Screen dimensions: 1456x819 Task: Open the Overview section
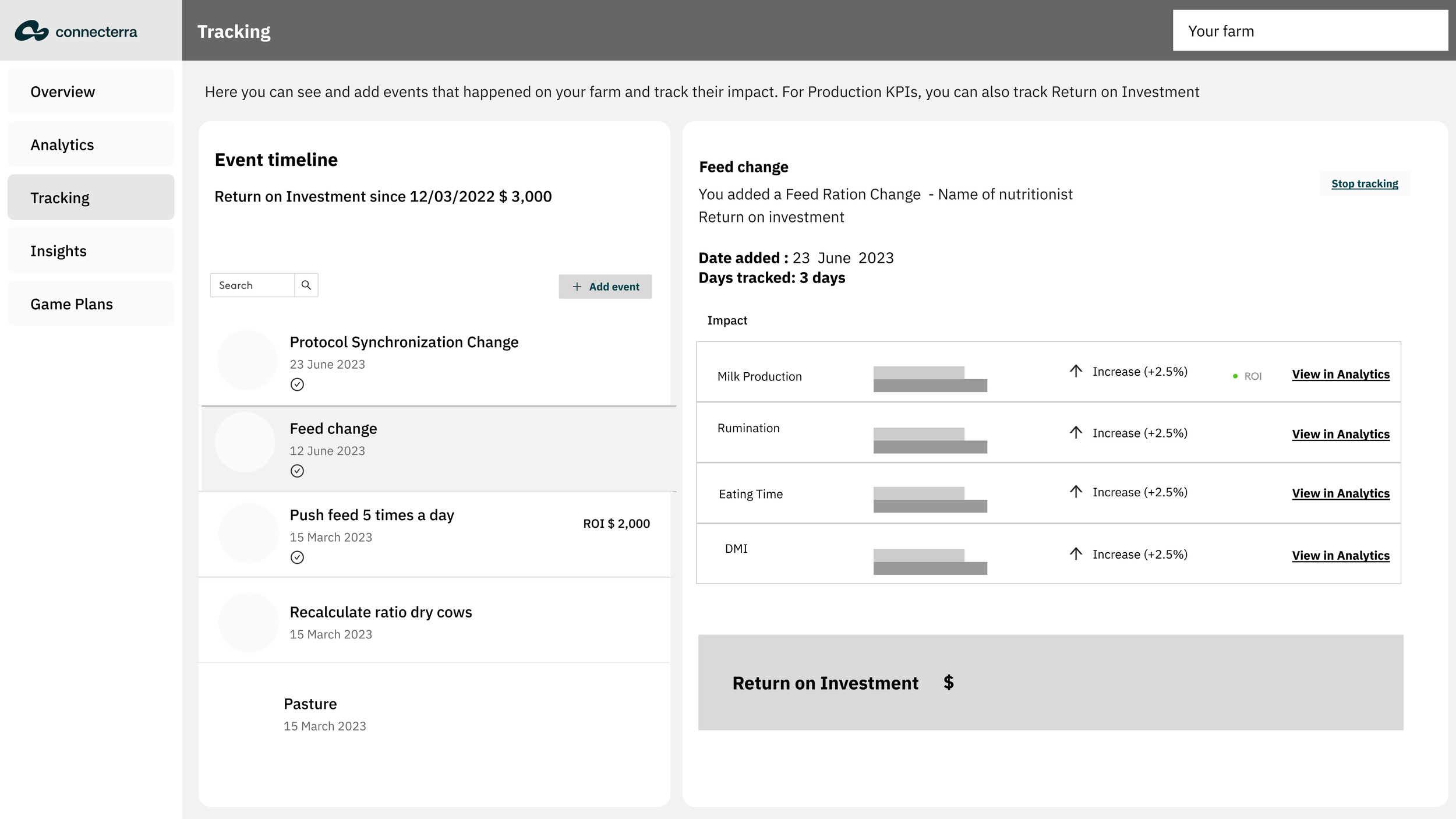[91, 91]
